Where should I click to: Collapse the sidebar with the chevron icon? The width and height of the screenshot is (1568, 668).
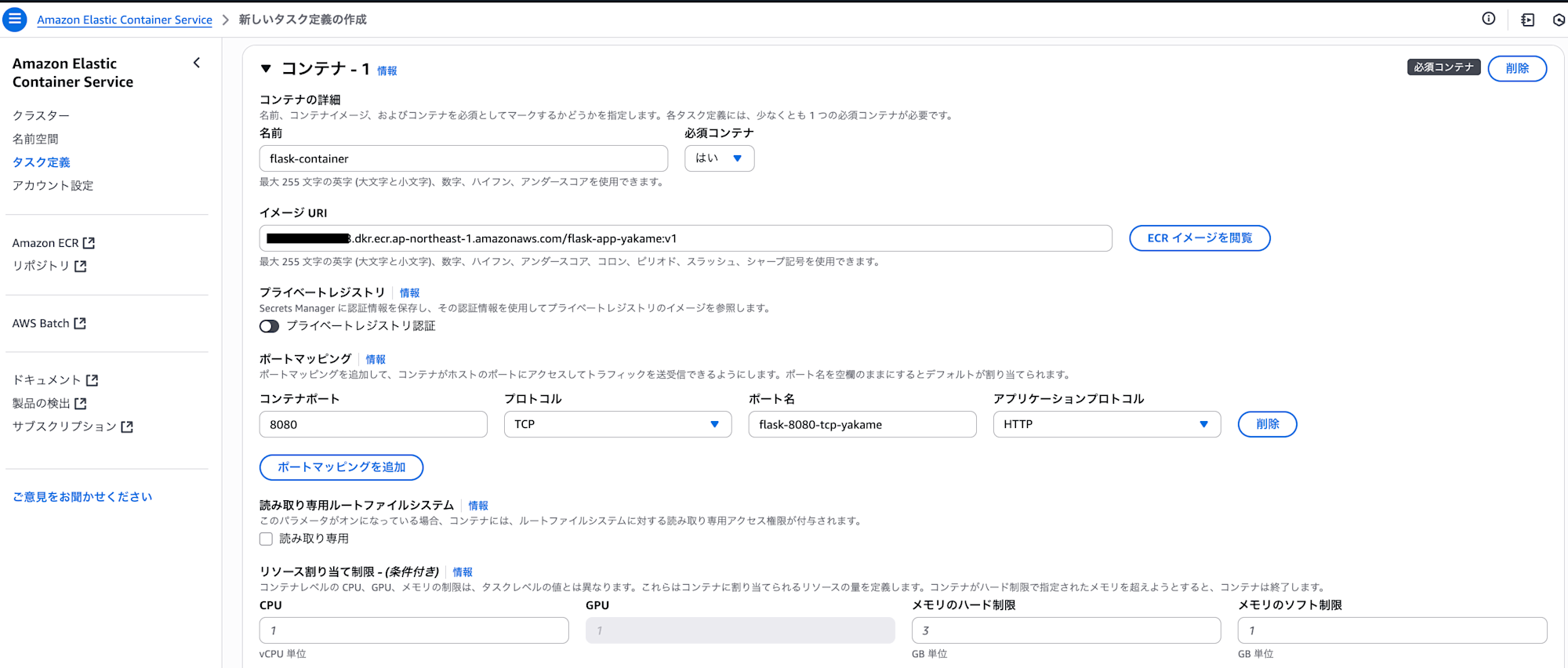[x=197, y=63]
